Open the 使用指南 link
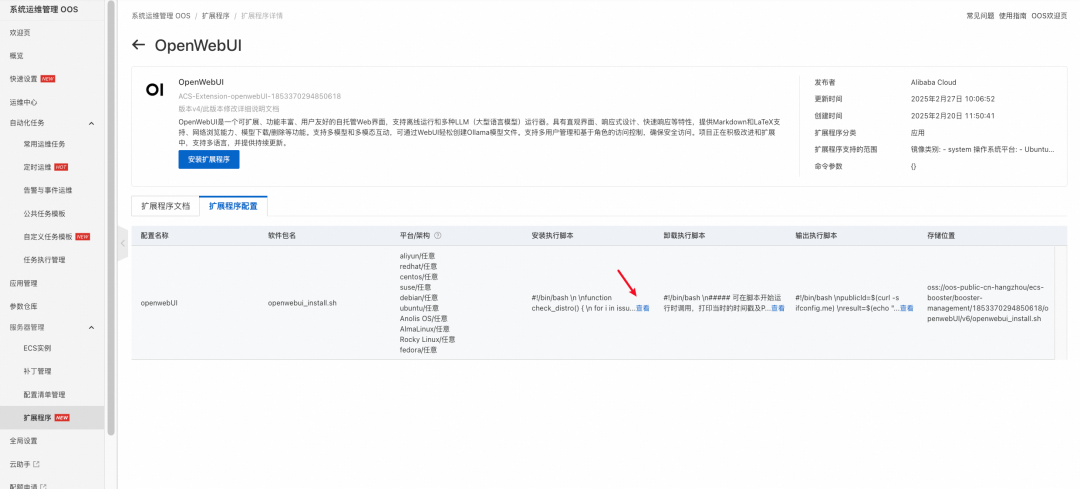The height and width of the screenshot is (489, 1080). pos(1012,15)
